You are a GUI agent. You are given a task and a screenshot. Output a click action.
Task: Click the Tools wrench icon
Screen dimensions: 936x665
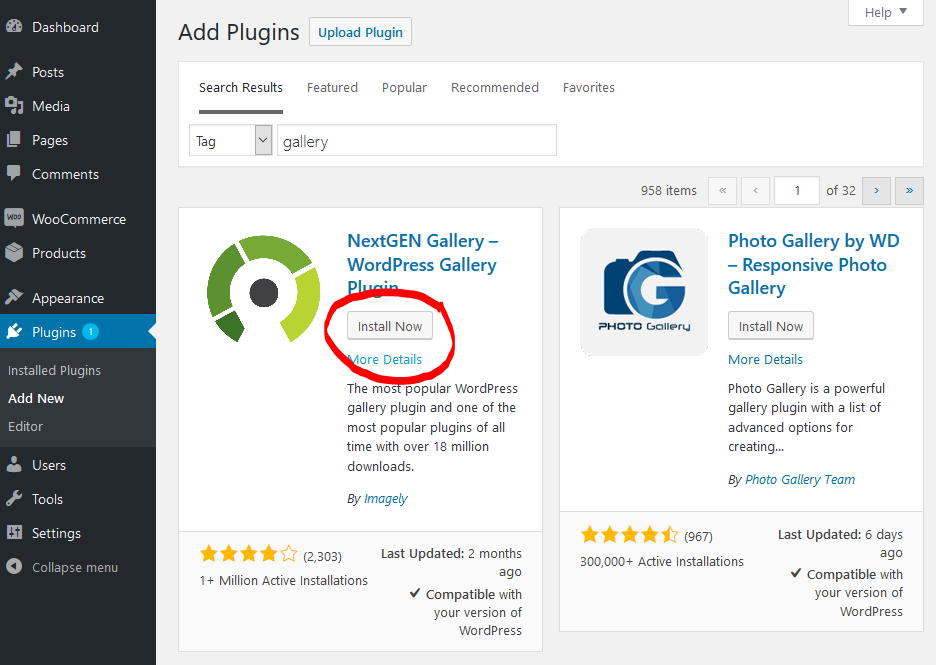point(14,498)
